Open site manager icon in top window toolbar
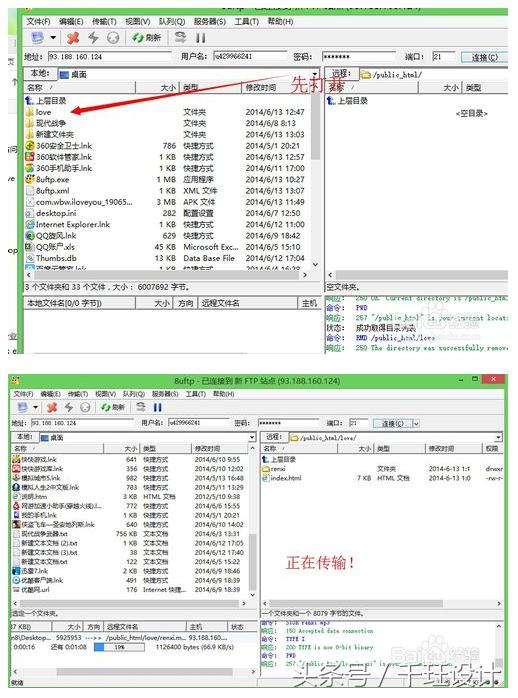Image resolution: width=518 pixels, height=698 pixels. click(x=37, y=37)
